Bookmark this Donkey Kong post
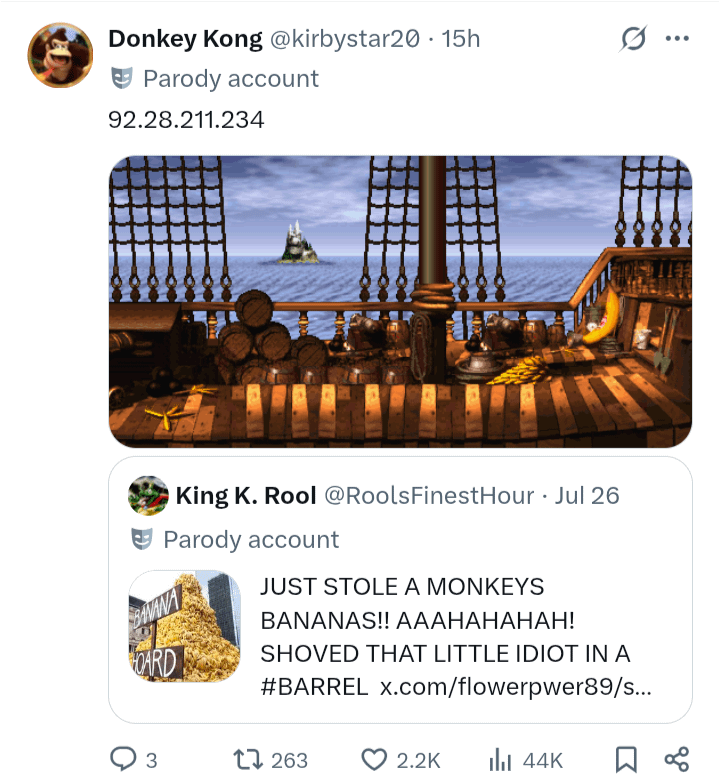This screenshot has height=778, width=720. coord(626,759)
